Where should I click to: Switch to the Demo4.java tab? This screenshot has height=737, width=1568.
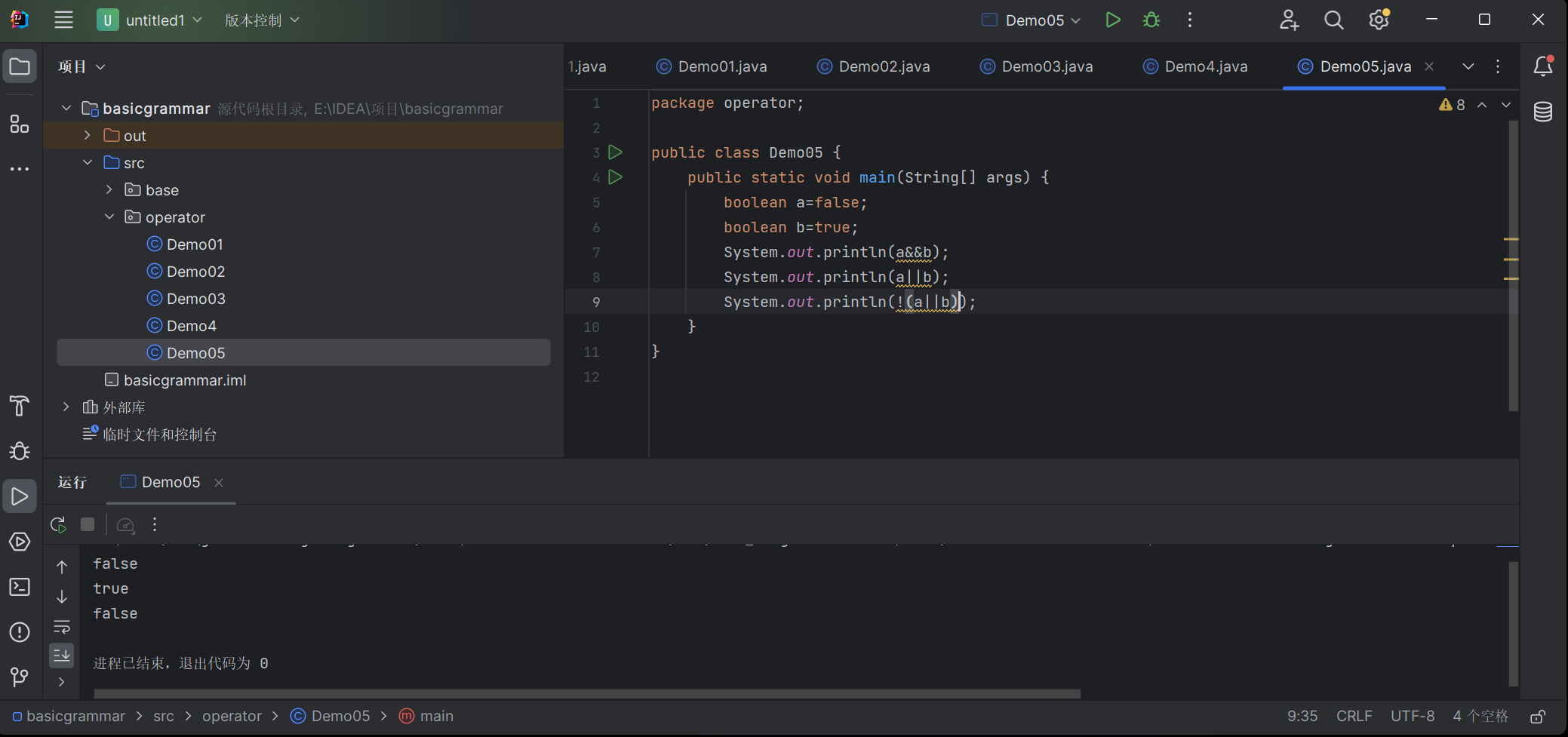point(1195,66)
